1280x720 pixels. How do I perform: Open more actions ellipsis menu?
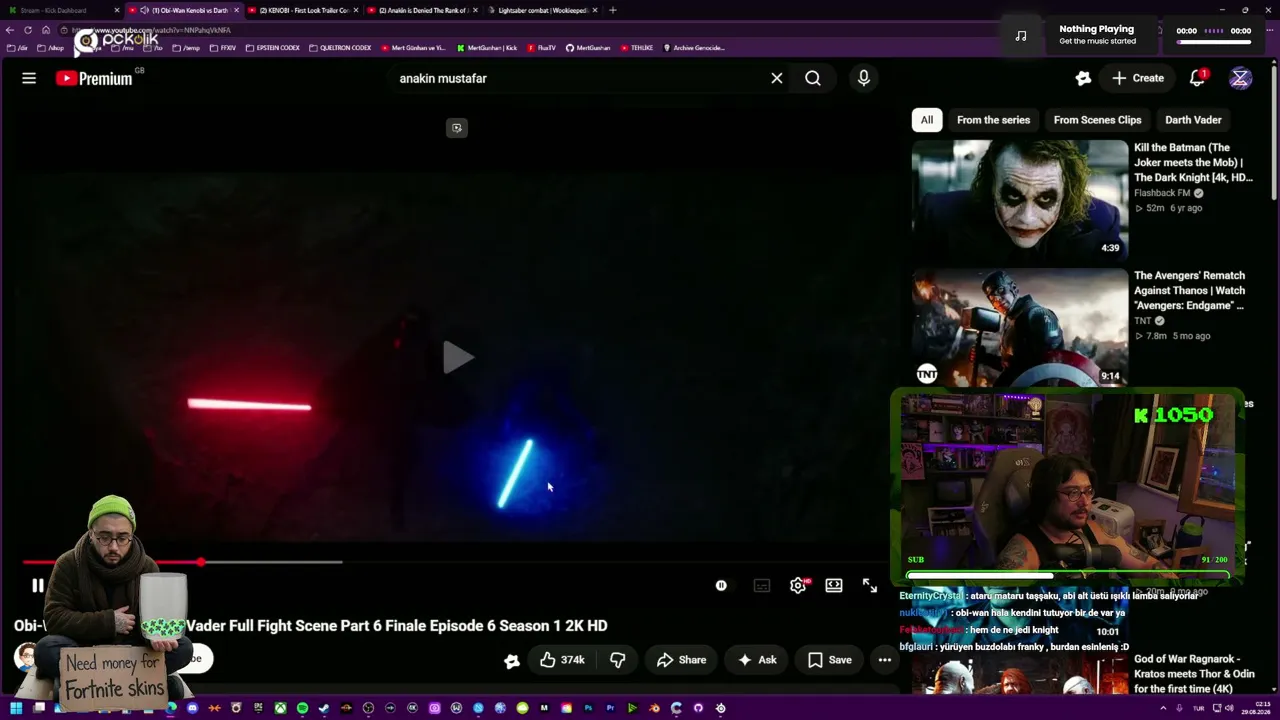[884, 660]
